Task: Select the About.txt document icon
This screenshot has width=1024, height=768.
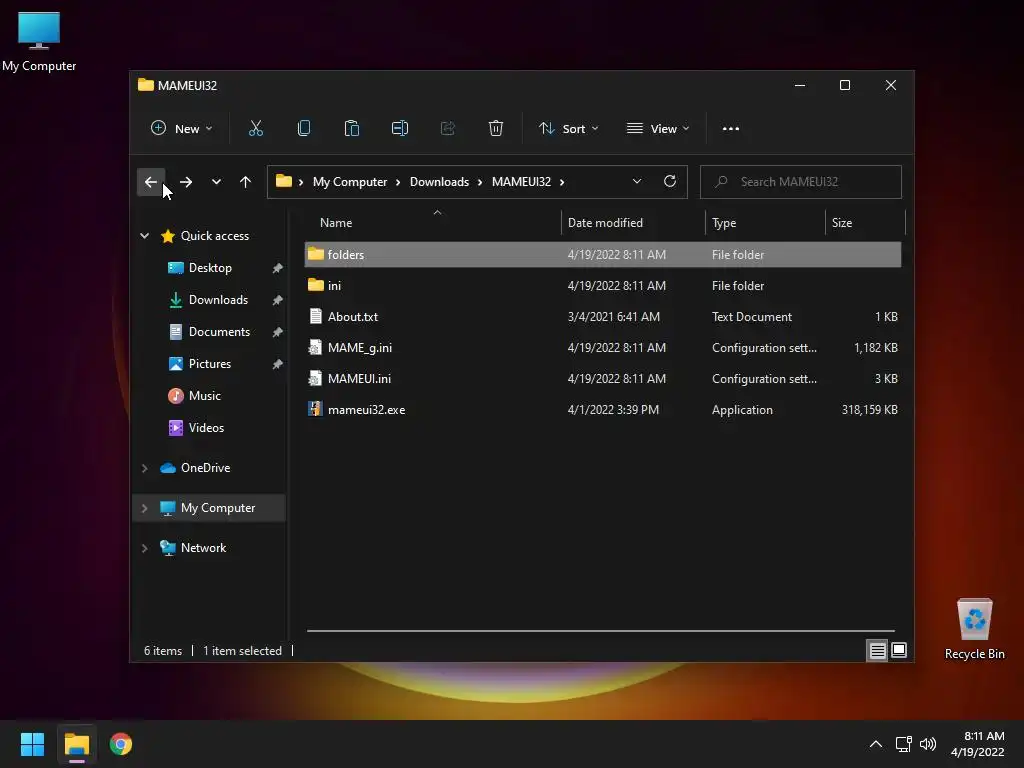Action: pyautogui.click(x=315, y=317)
